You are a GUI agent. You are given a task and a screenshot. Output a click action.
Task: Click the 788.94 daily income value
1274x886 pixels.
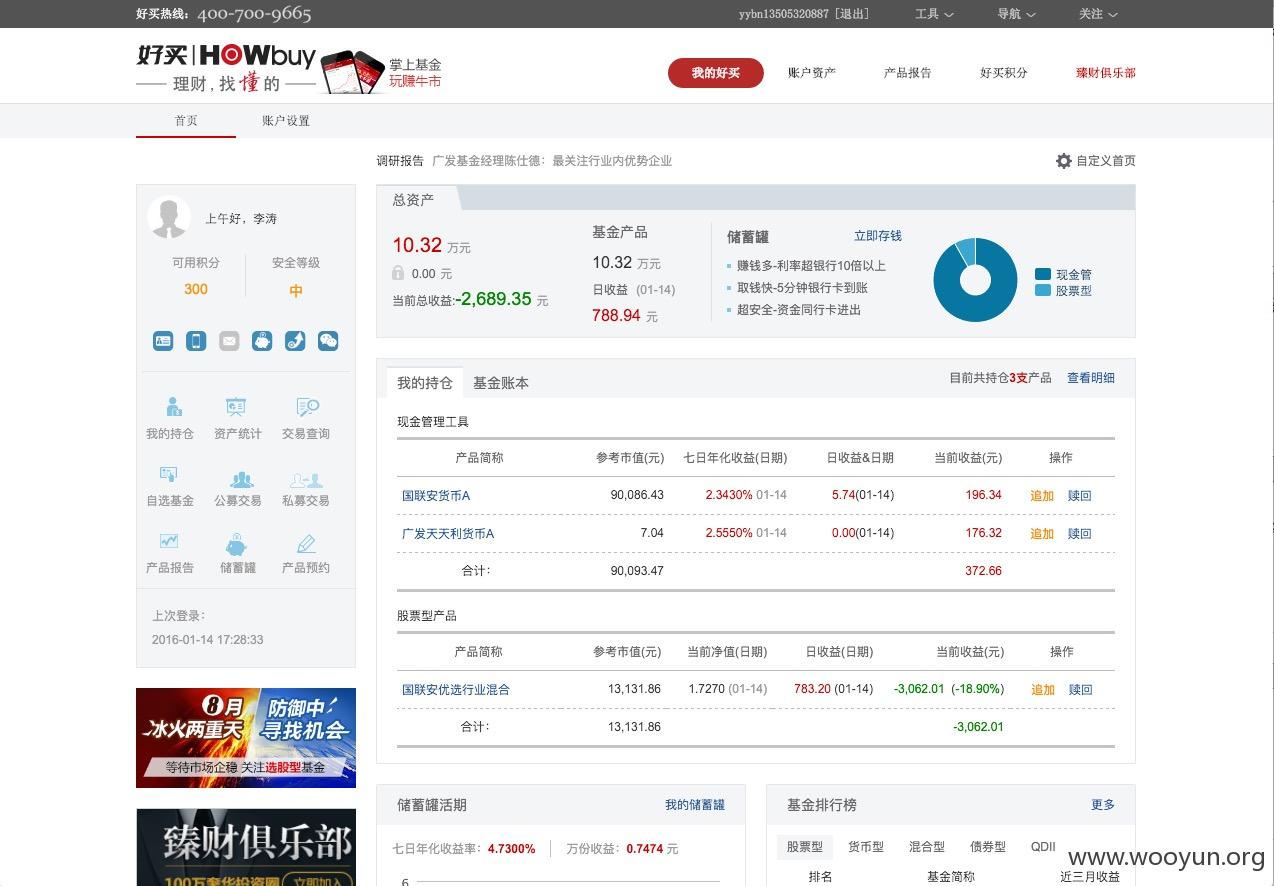(x=616, y=315)
